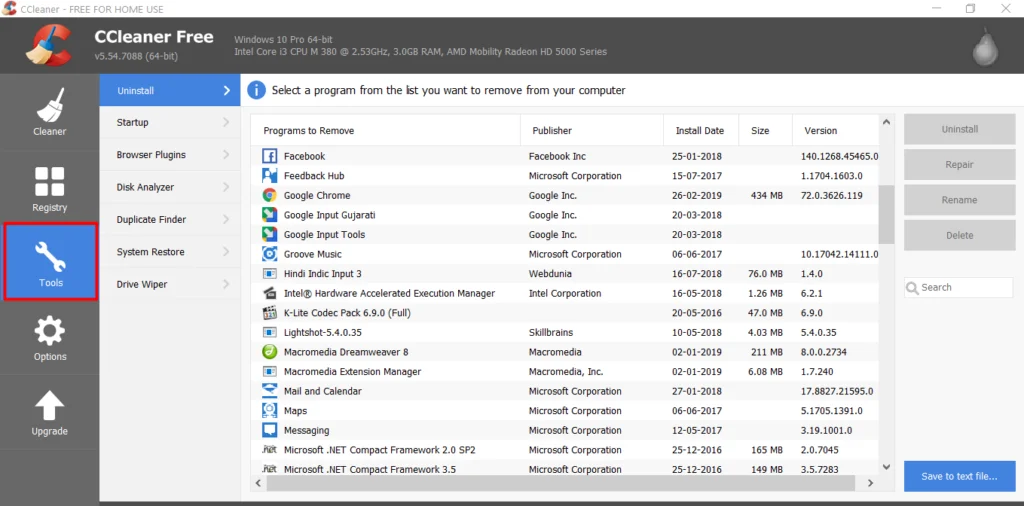Expand the Drive Wiper chevron
This screenshot has height=506, width=1024.
tap(226, 285)
